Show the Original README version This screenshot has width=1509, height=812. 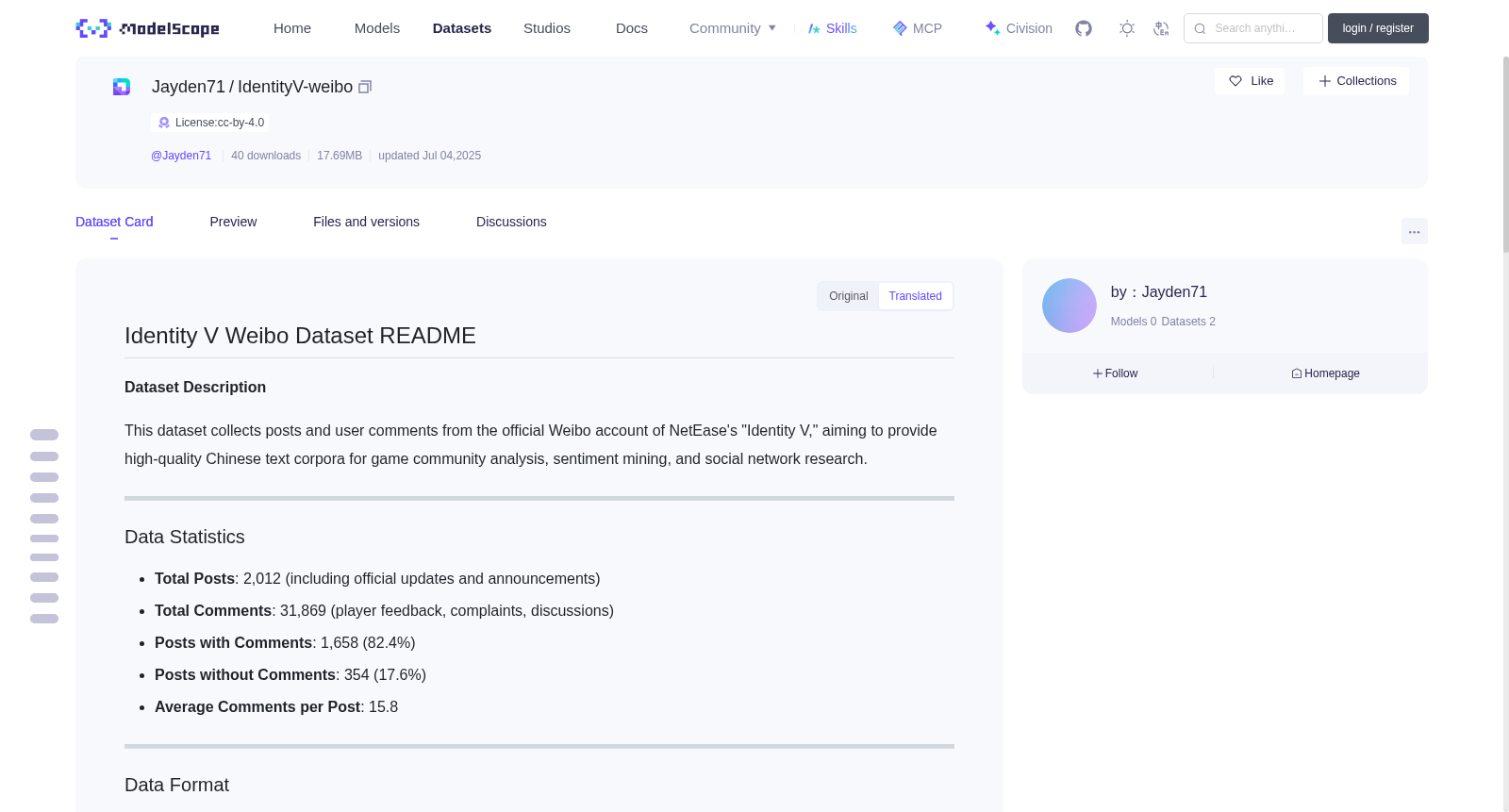coord(848,296)
